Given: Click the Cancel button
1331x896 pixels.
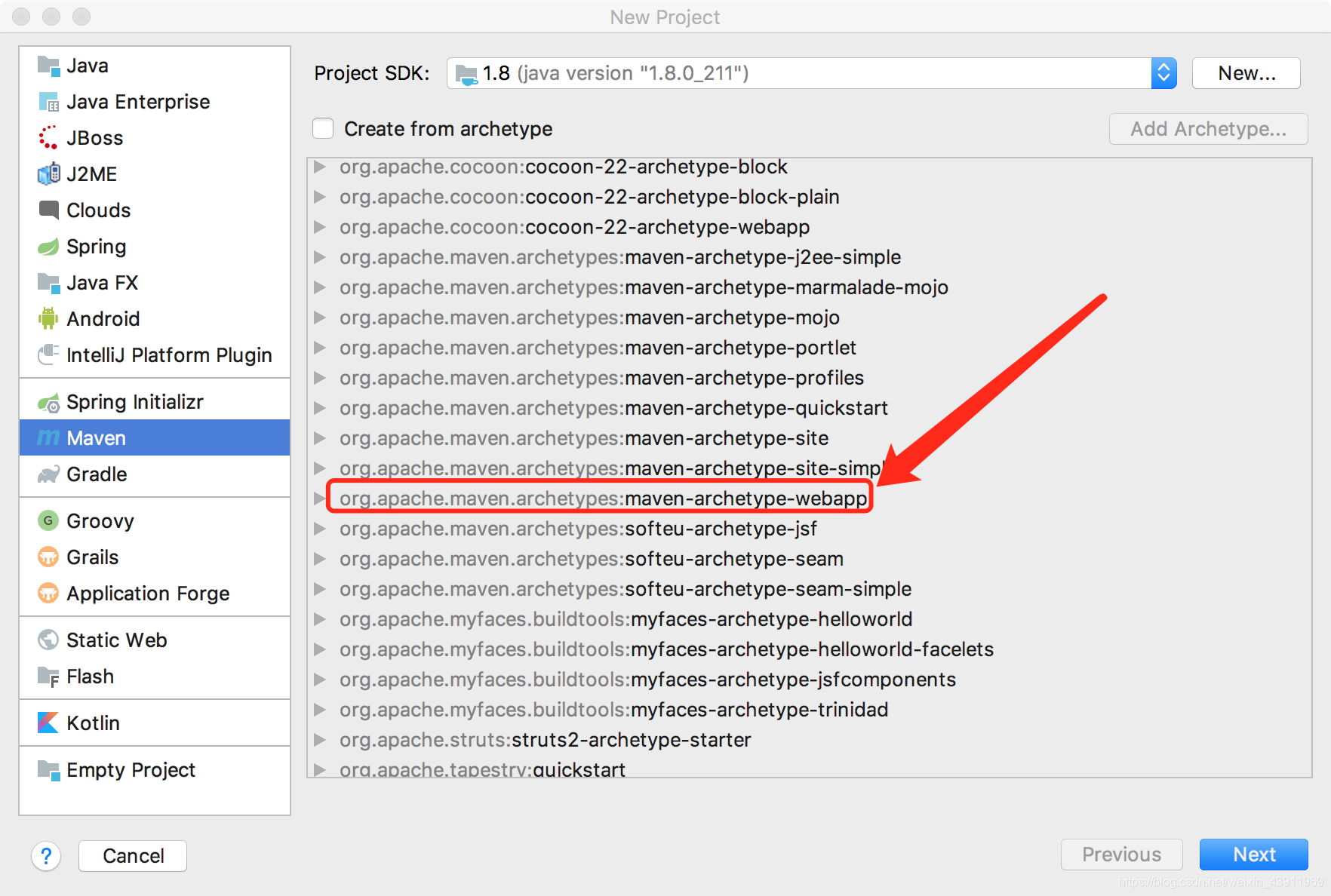Looking at the screenshot, I should click(x=133, y=856).
